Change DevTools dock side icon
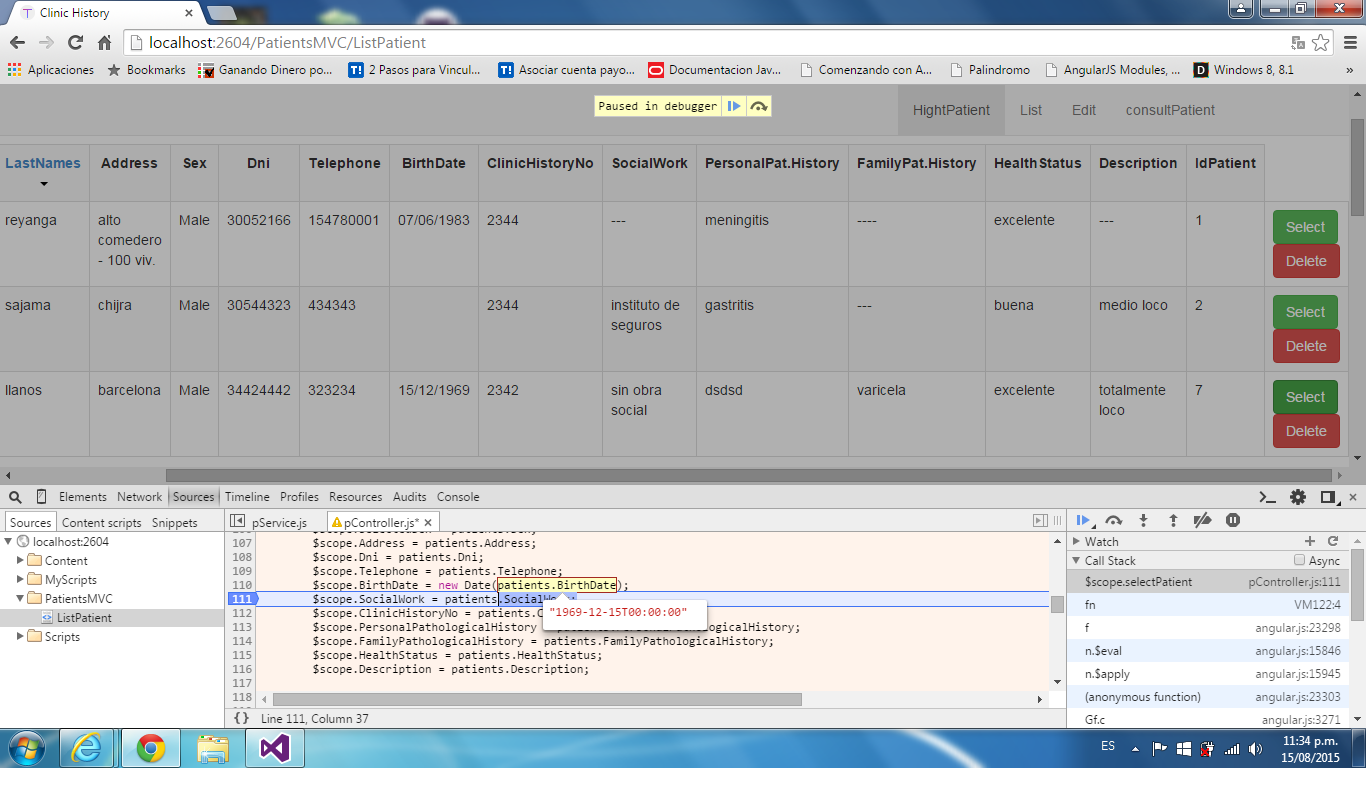This screenshot has height=800, width=1366. coord(1327,497)
